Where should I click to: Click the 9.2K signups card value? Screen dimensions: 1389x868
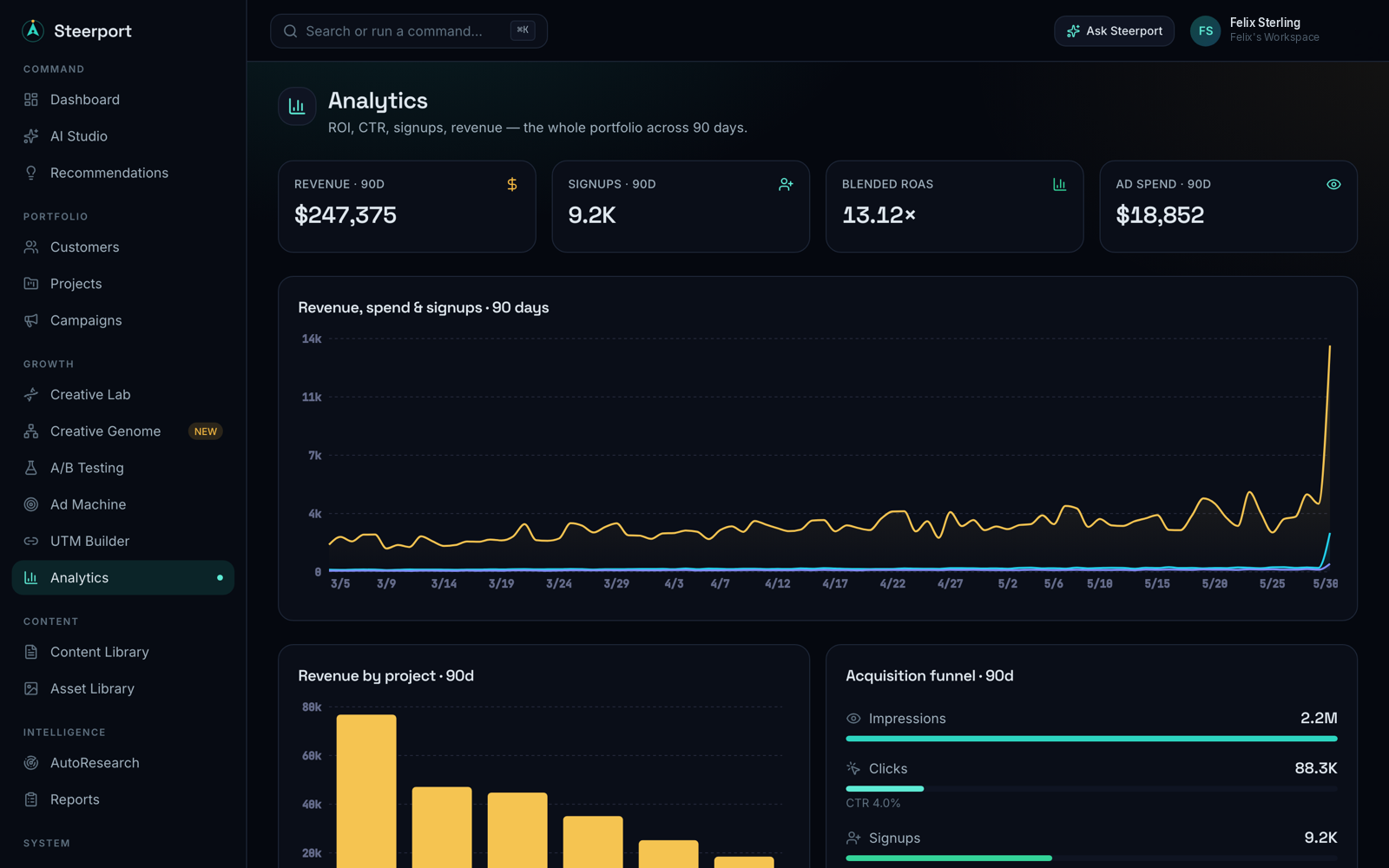click(592, 215)
